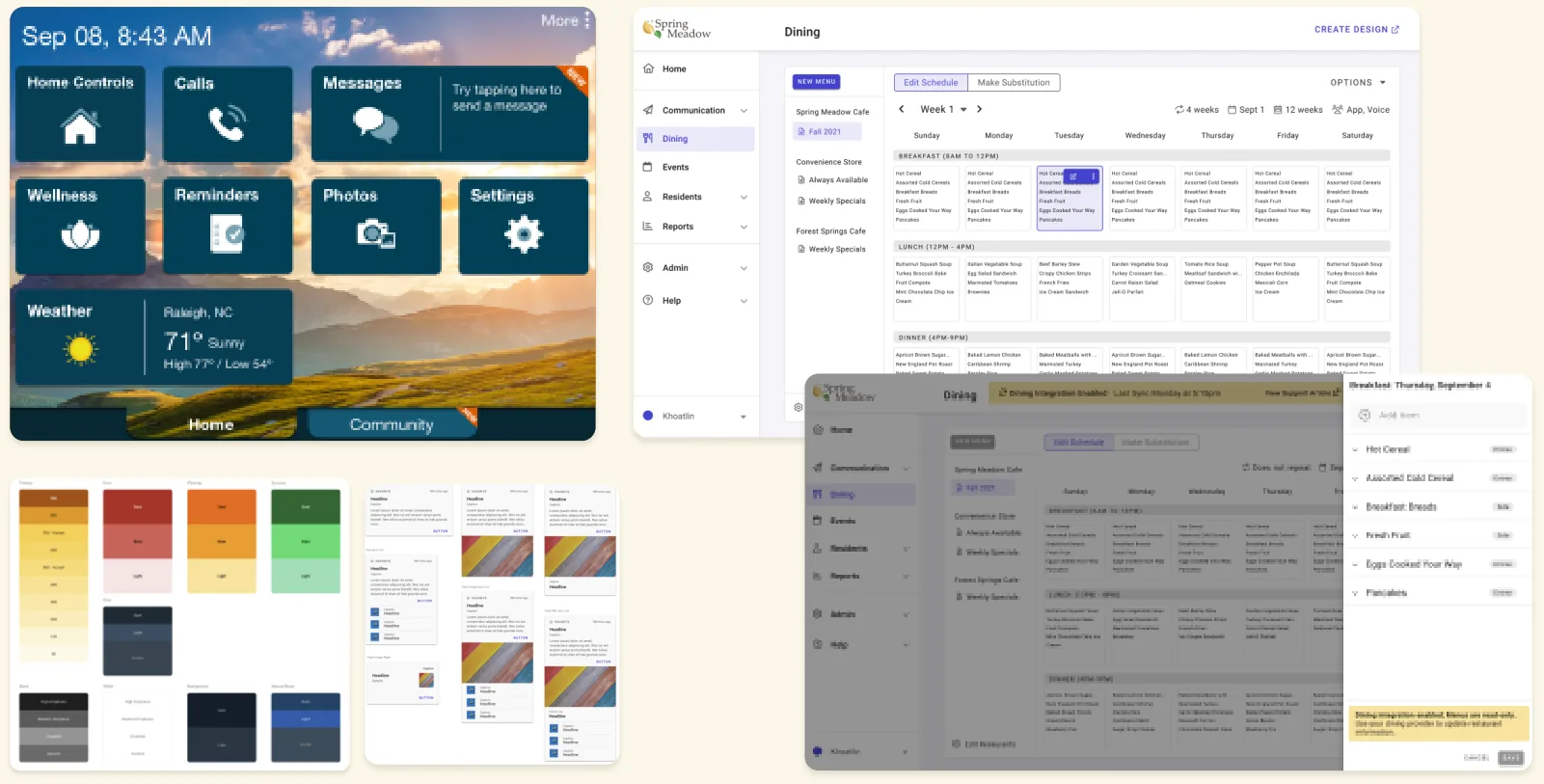Viewport: 1544px width, 784px height.
Task: Click the Khoatlin blue avatar dot
Action: tap(648, 416)
